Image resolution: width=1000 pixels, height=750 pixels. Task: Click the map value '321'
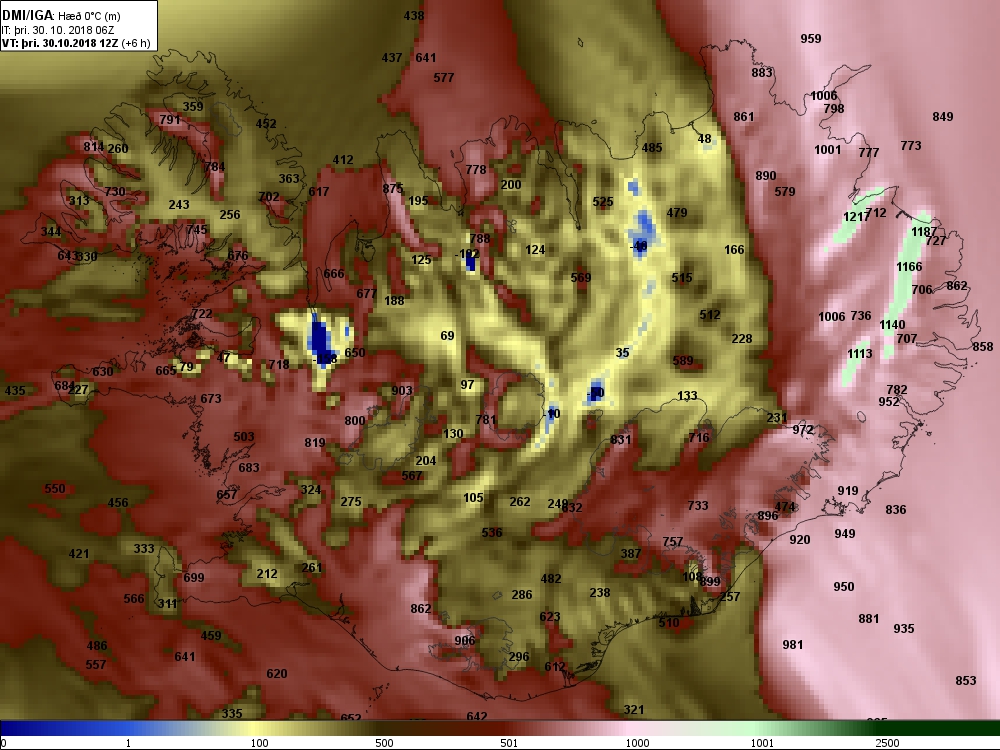(633, 710)
